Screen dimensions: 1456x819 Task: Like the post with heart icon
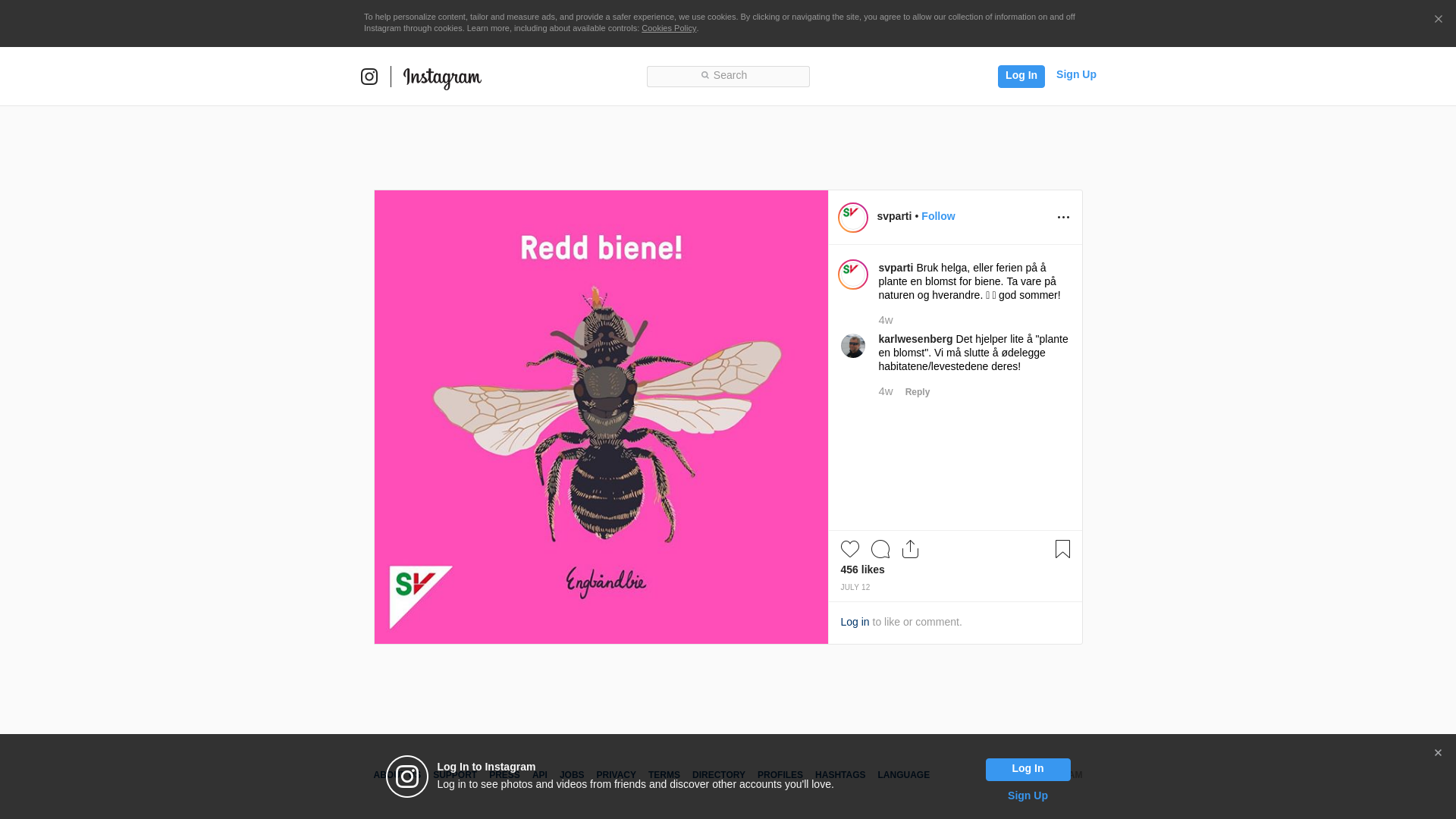point(850,549)
